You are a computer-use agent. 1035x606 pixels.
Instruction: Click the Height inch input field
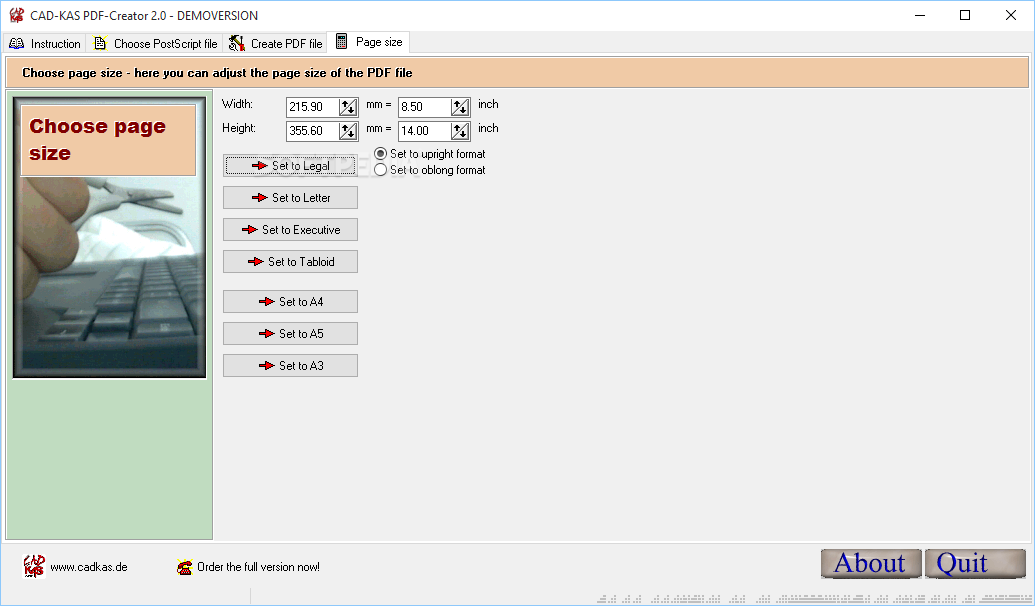point(425,131)
